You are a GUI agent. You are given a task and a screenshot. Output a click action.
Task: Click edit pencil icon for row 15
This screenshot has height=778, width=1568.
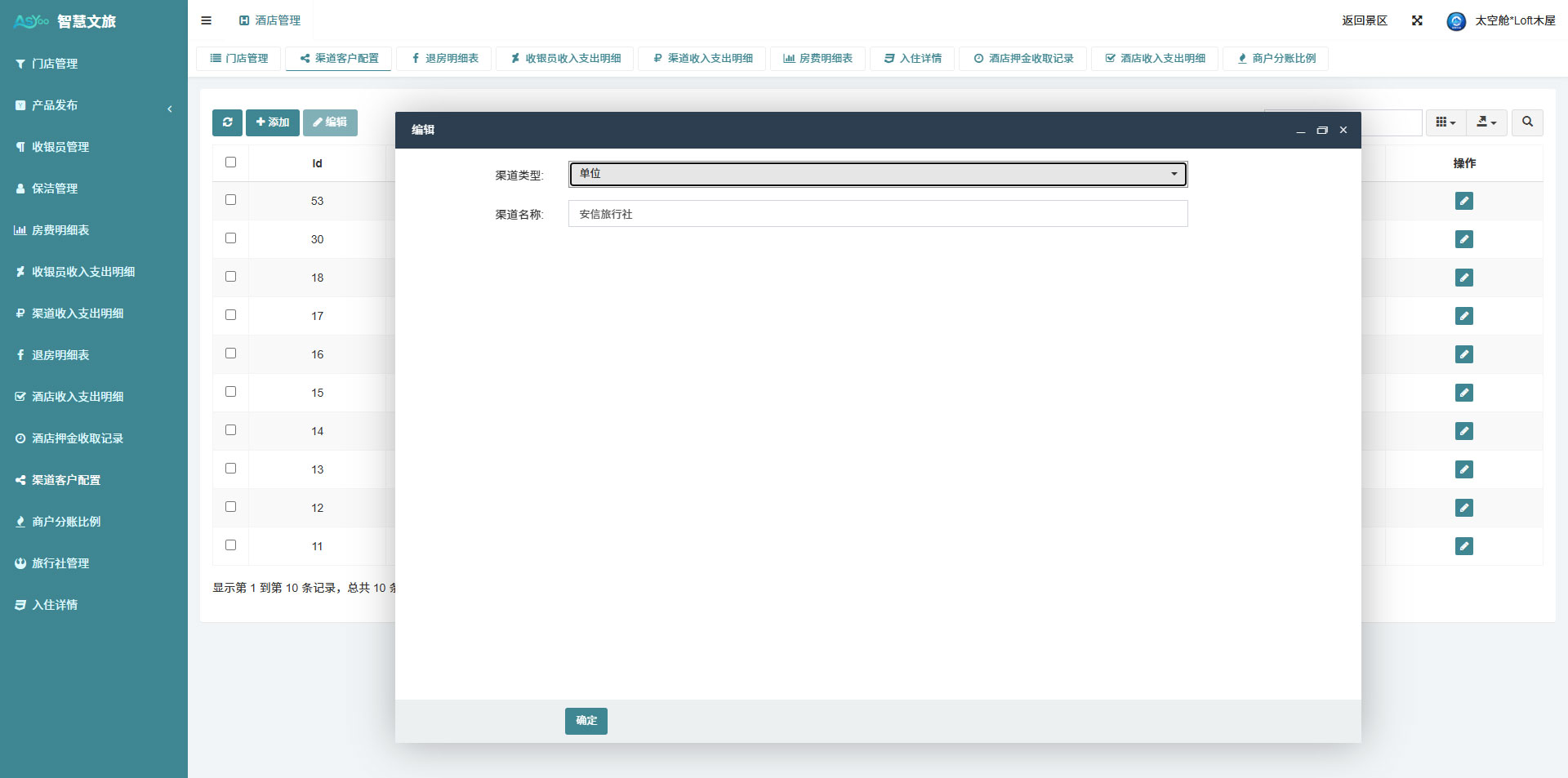1464,393
